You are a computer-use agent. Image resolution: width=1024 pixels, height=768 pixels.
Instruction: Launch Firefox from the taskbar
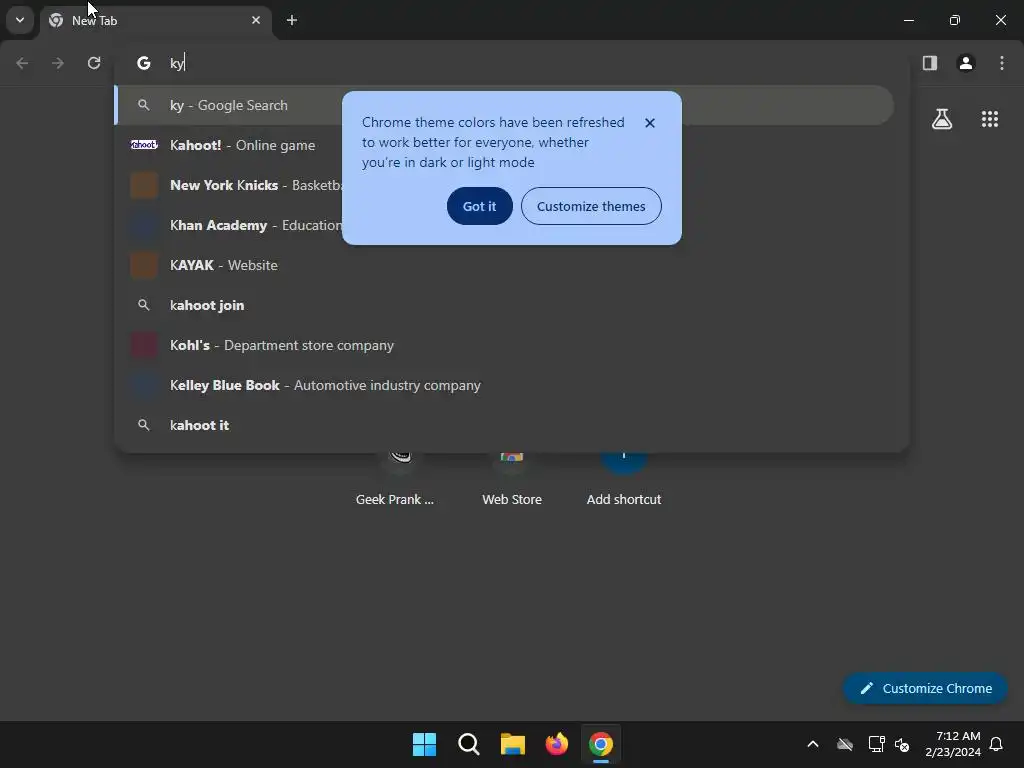pos(556,744)
